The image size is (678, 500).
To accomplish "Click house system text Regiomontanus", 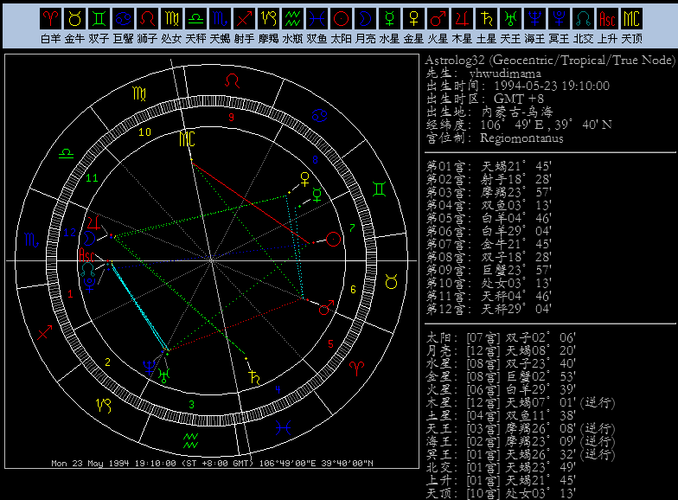I will [521, 138].
